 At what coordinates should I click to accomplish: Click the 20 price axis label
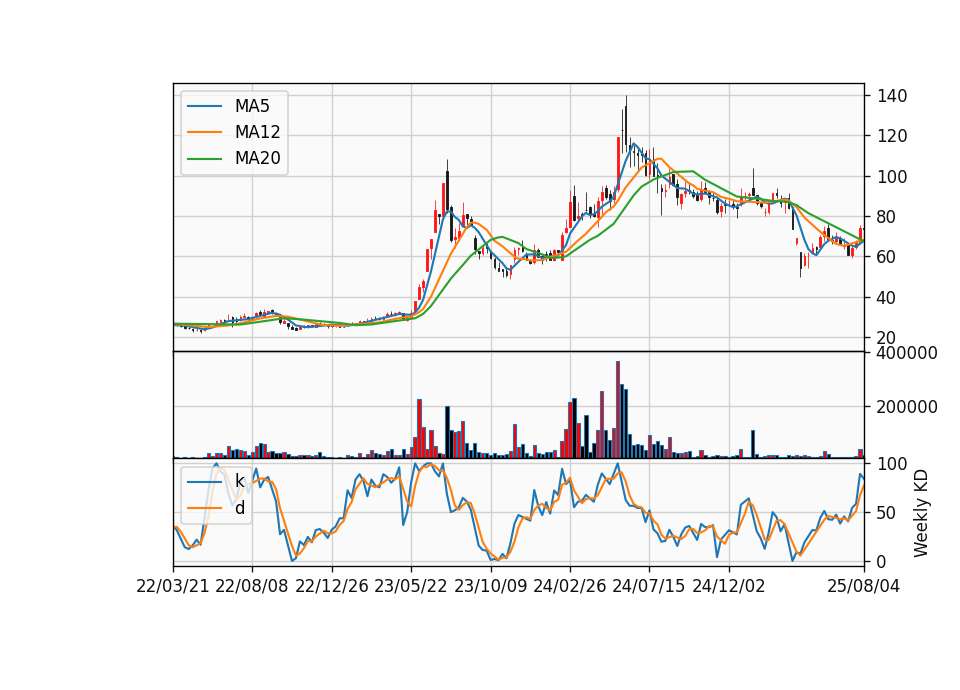pos(887,338)
